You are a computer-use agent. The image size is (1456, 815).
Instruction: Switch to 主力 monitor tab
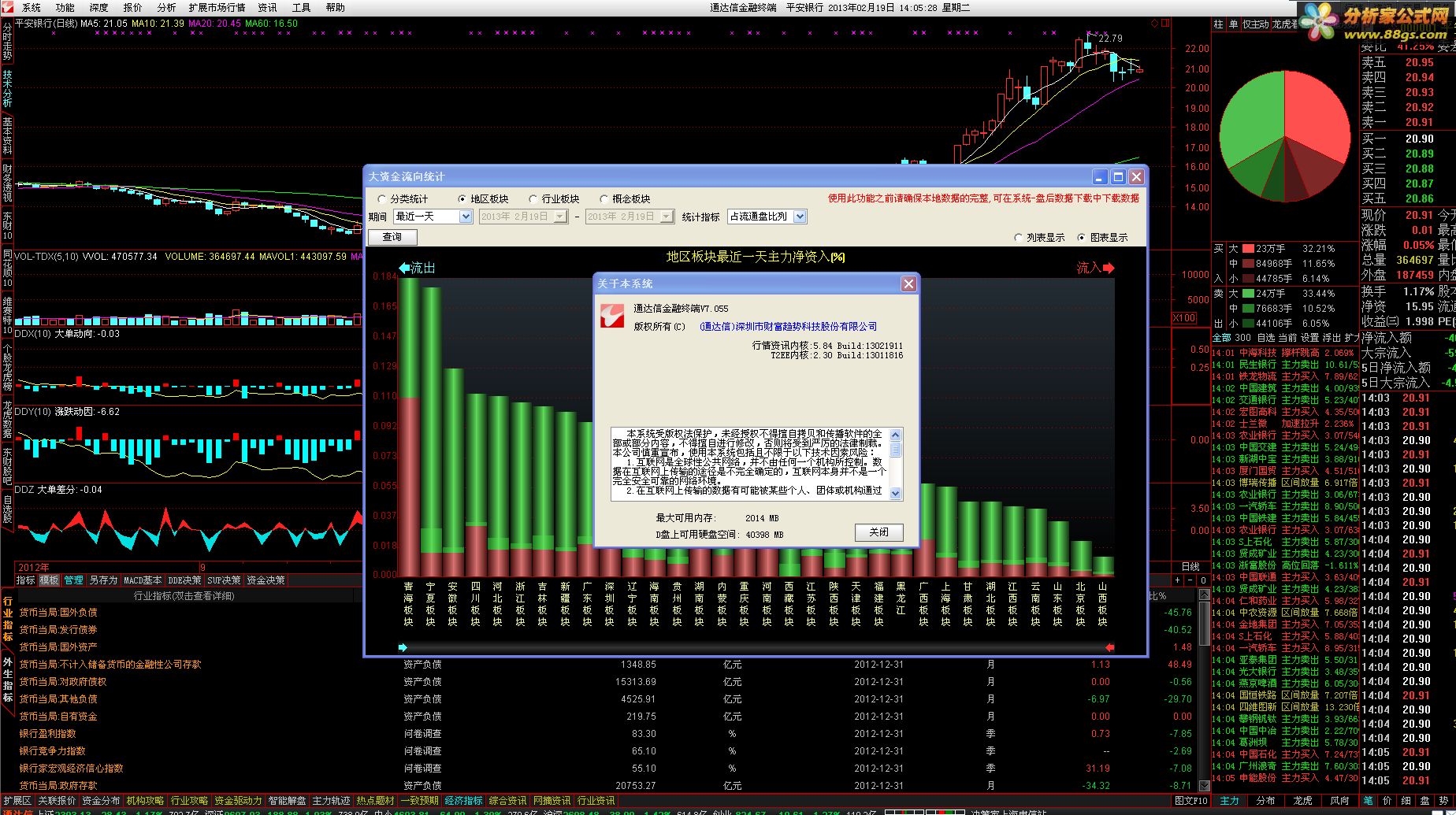click(x=1229, y=801)
